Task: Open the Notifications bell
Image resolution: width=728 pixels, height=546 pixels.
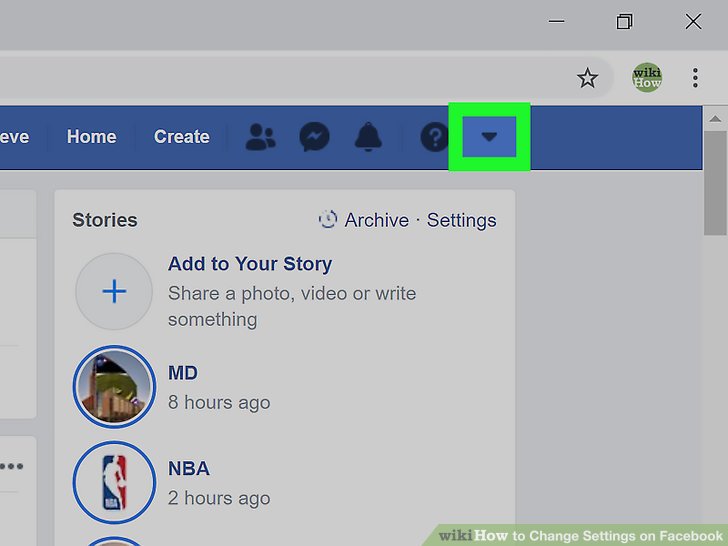Action: tap(368, 136)
